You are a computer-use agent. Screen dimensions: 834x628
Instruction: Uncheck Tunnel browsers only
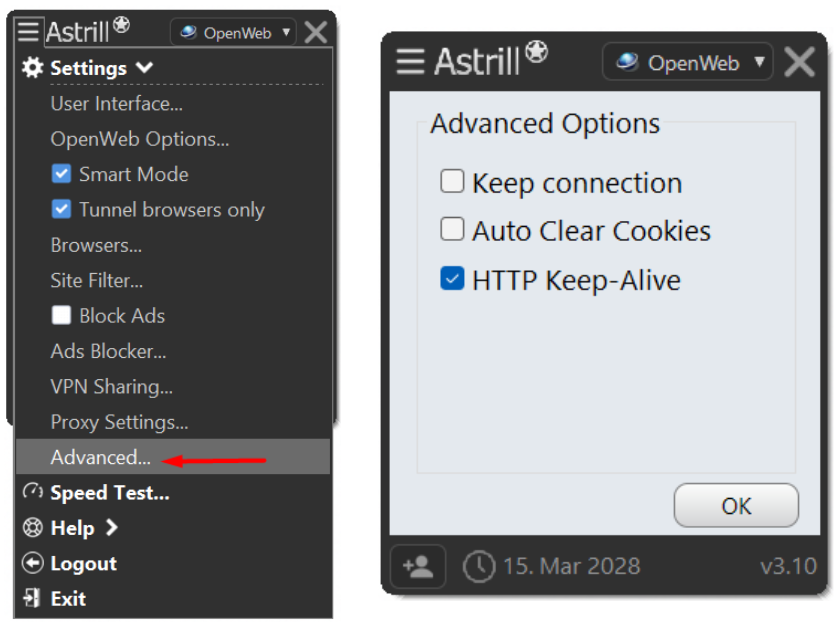[61, 209]
